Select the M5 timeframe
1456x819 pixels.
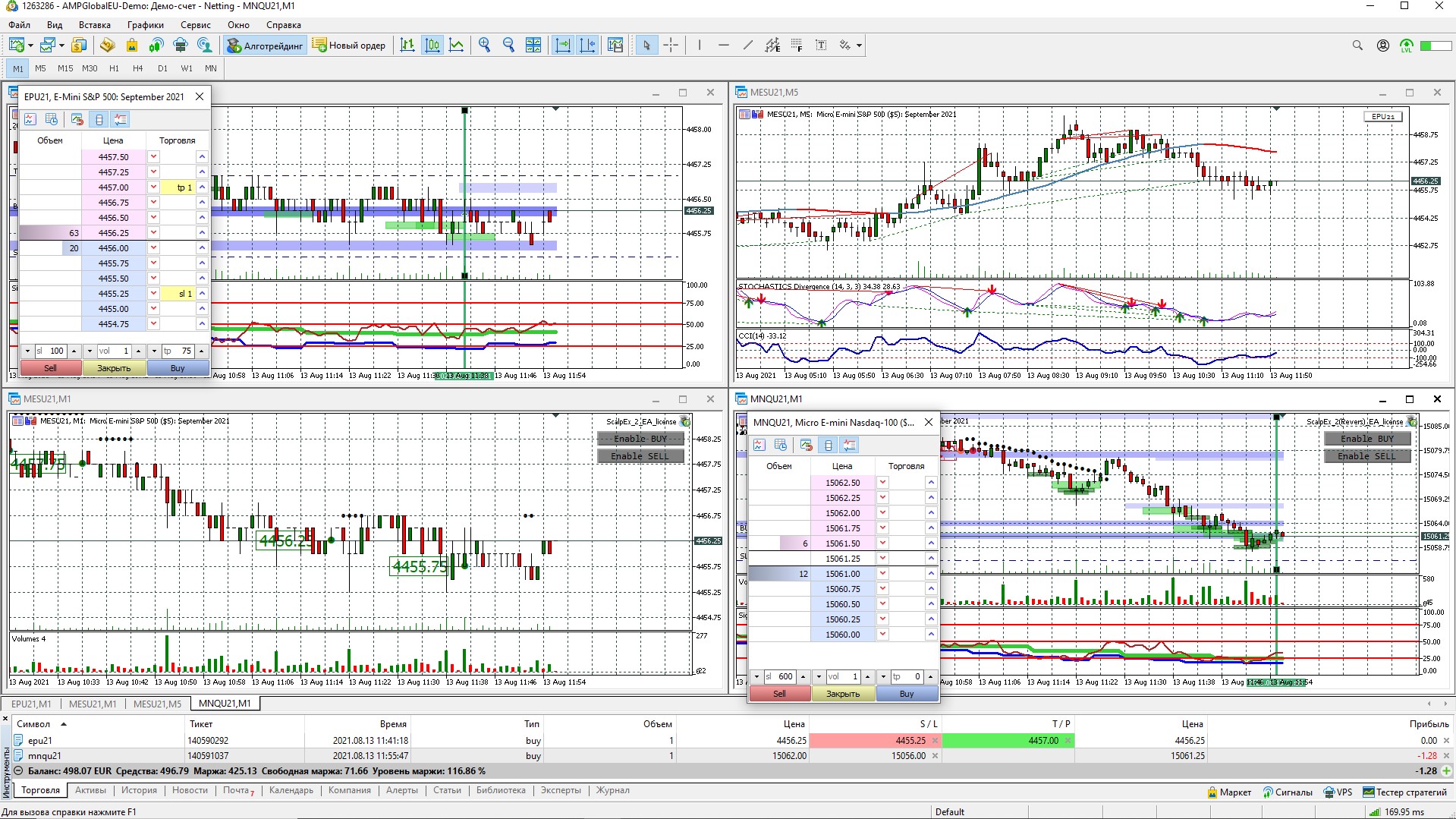40,68
